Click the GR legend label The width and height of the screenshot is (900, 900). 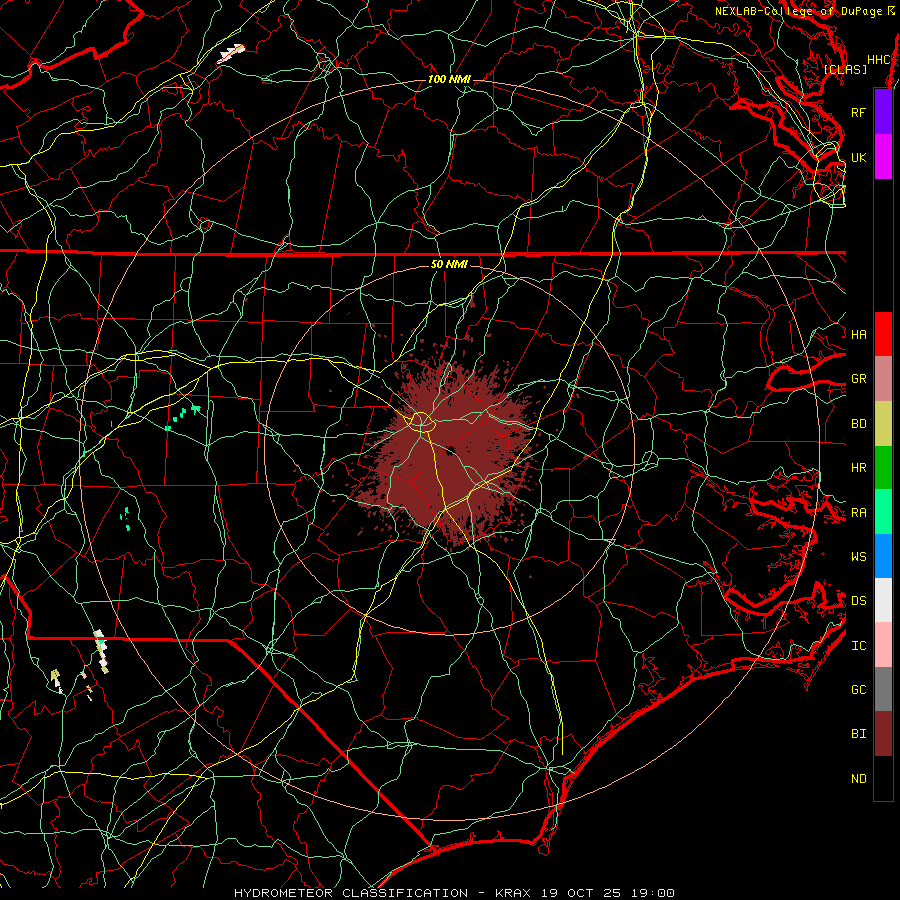[x=858, y=379]
